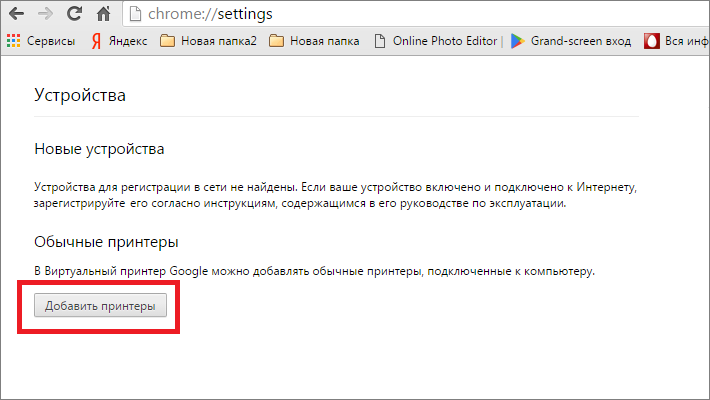710x400 pixels.
Task: Click the browser back arrow
Action: (17, 15)
